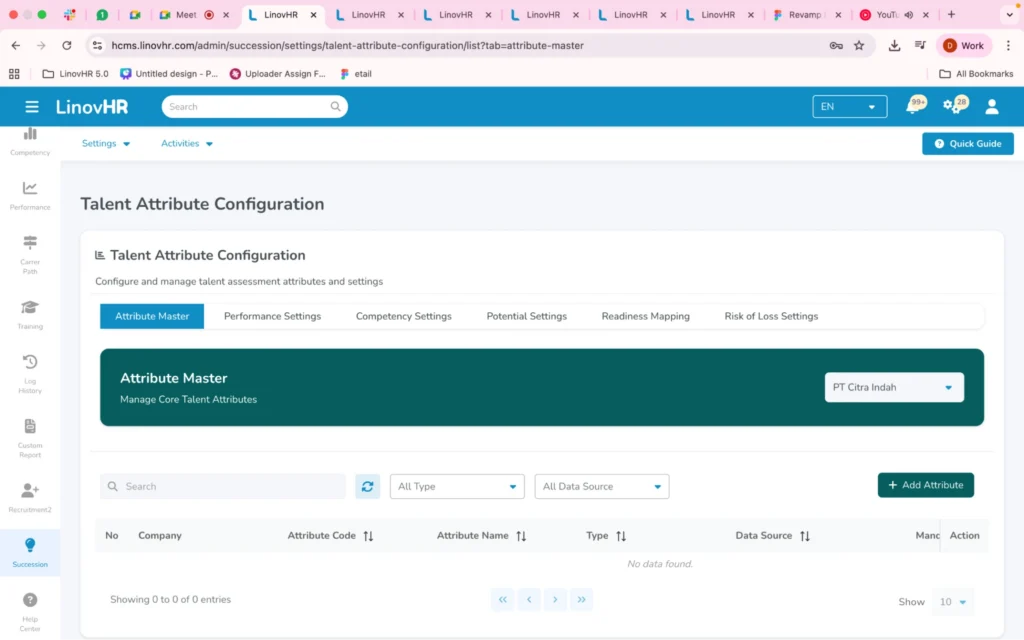
Task: Open the notifications bell with 99+ badge
Action: click(x=915, y=106)
